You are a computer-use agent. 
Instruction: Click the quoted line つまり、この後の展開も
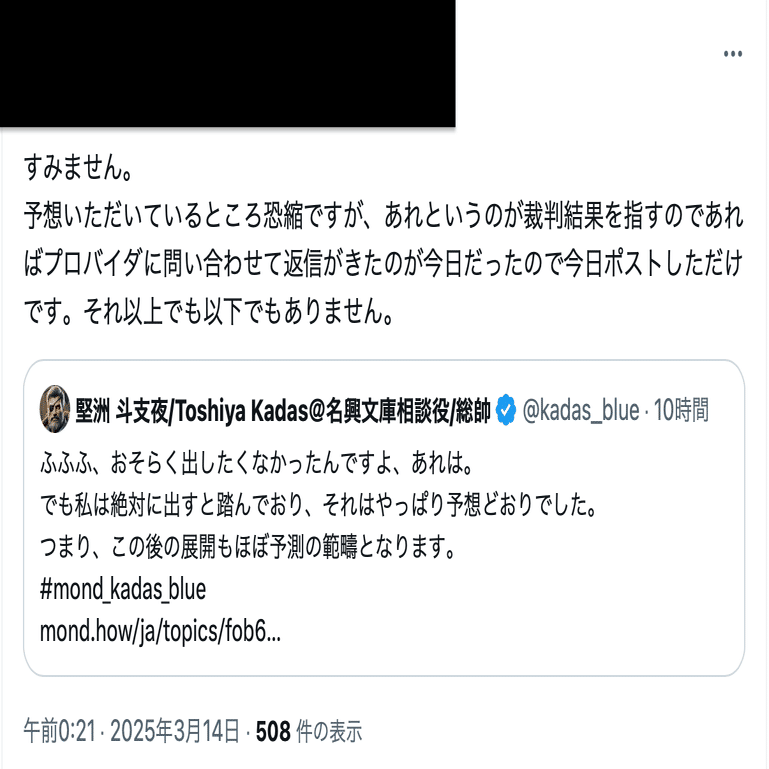tap(249, 547)
